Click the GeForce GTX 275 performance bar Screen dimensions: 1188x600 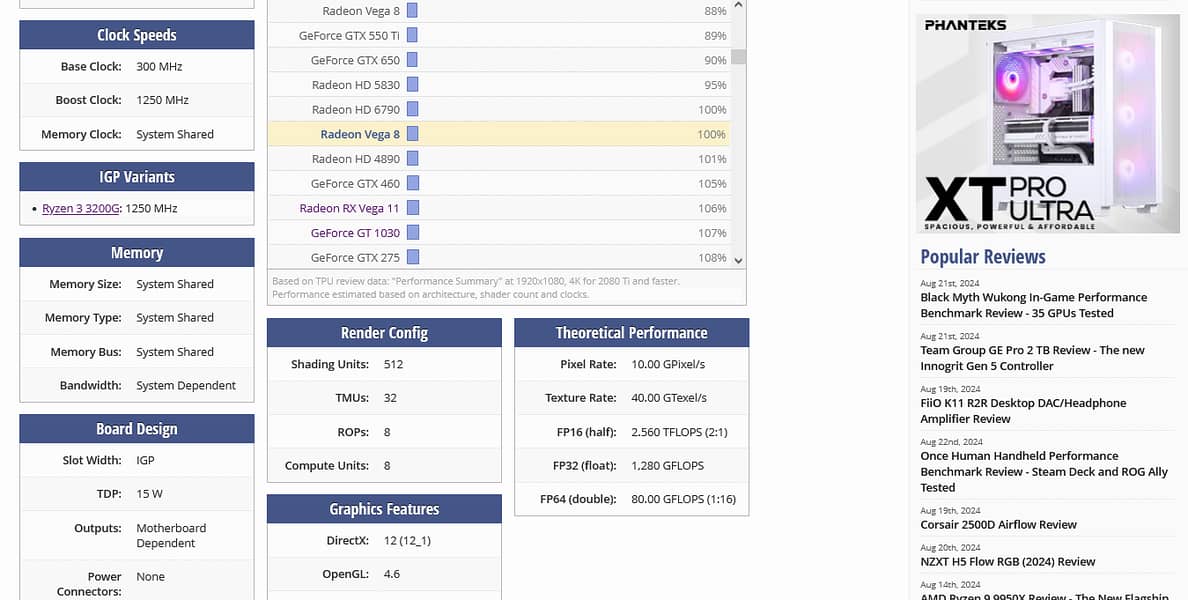tap(412, 257)
